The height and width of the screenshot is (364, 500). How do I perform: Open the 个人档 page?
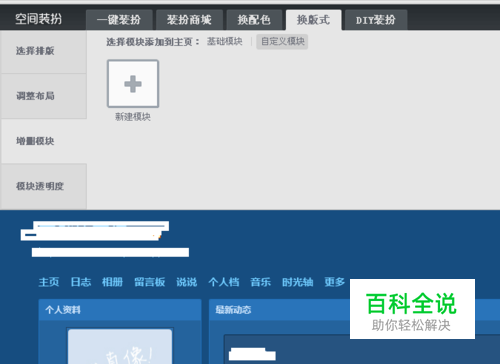point(224,282)
